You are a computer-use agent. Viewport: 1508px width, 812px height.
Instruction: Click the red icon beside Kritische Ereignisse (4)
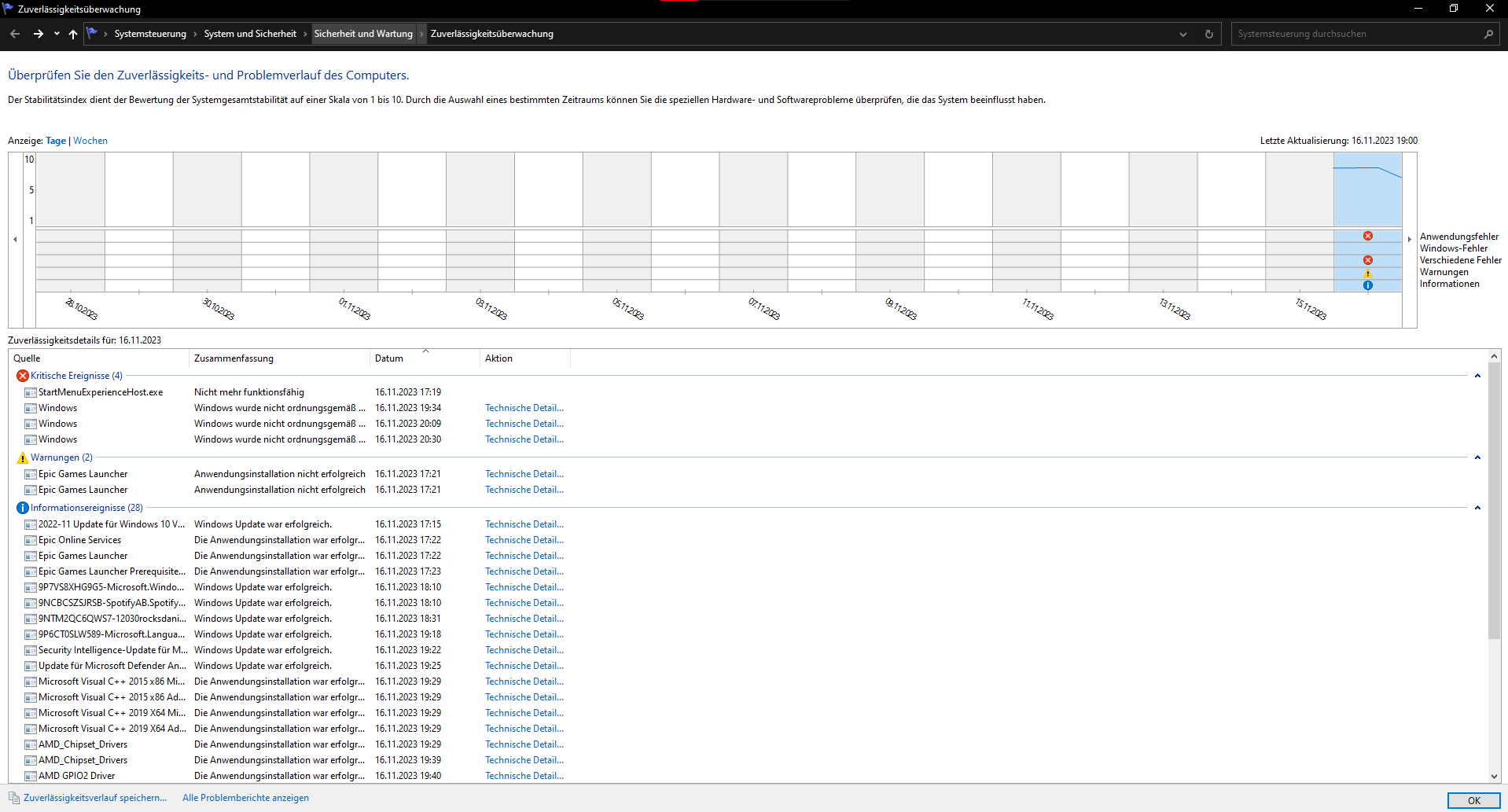click(x=22, y=375)
